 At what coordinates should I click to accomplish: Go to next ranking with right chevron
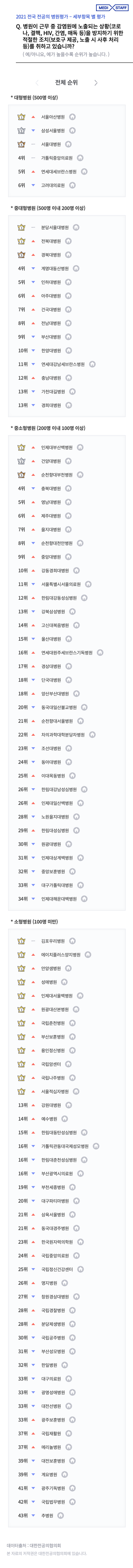click(95, 83)
